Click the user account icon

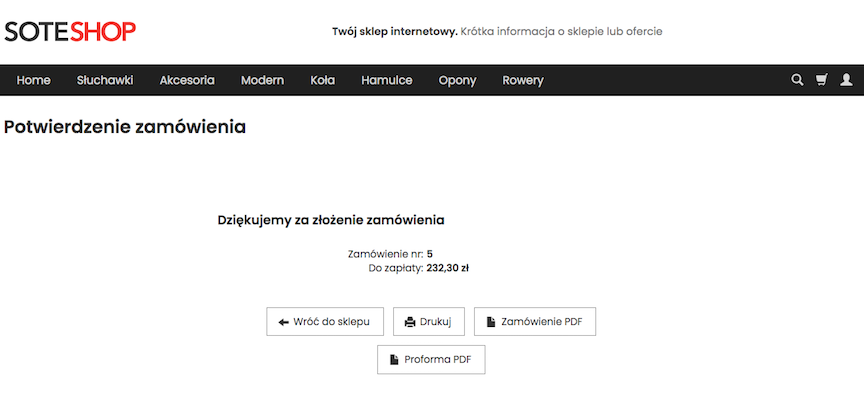pyautogui.click(x=846, y=80)
